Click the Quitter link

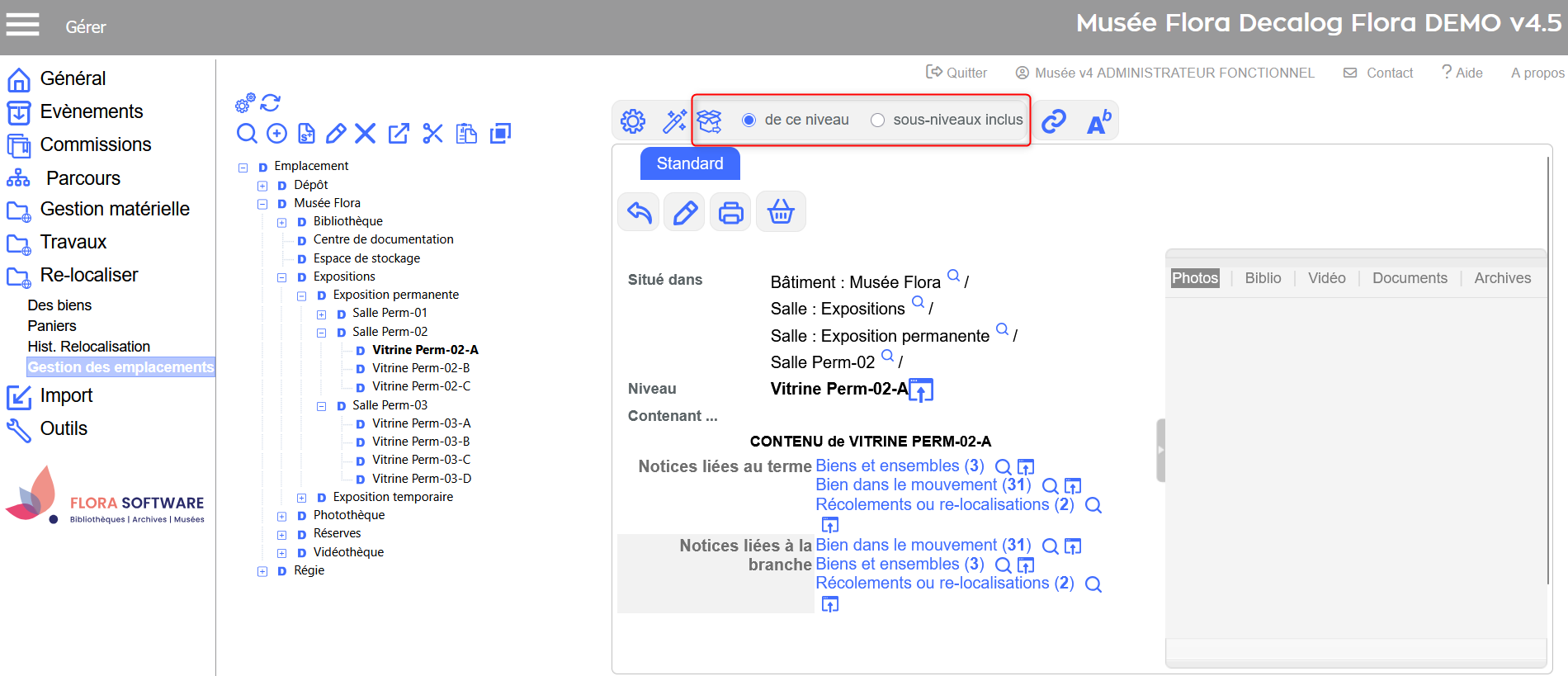tap(956, 73)
